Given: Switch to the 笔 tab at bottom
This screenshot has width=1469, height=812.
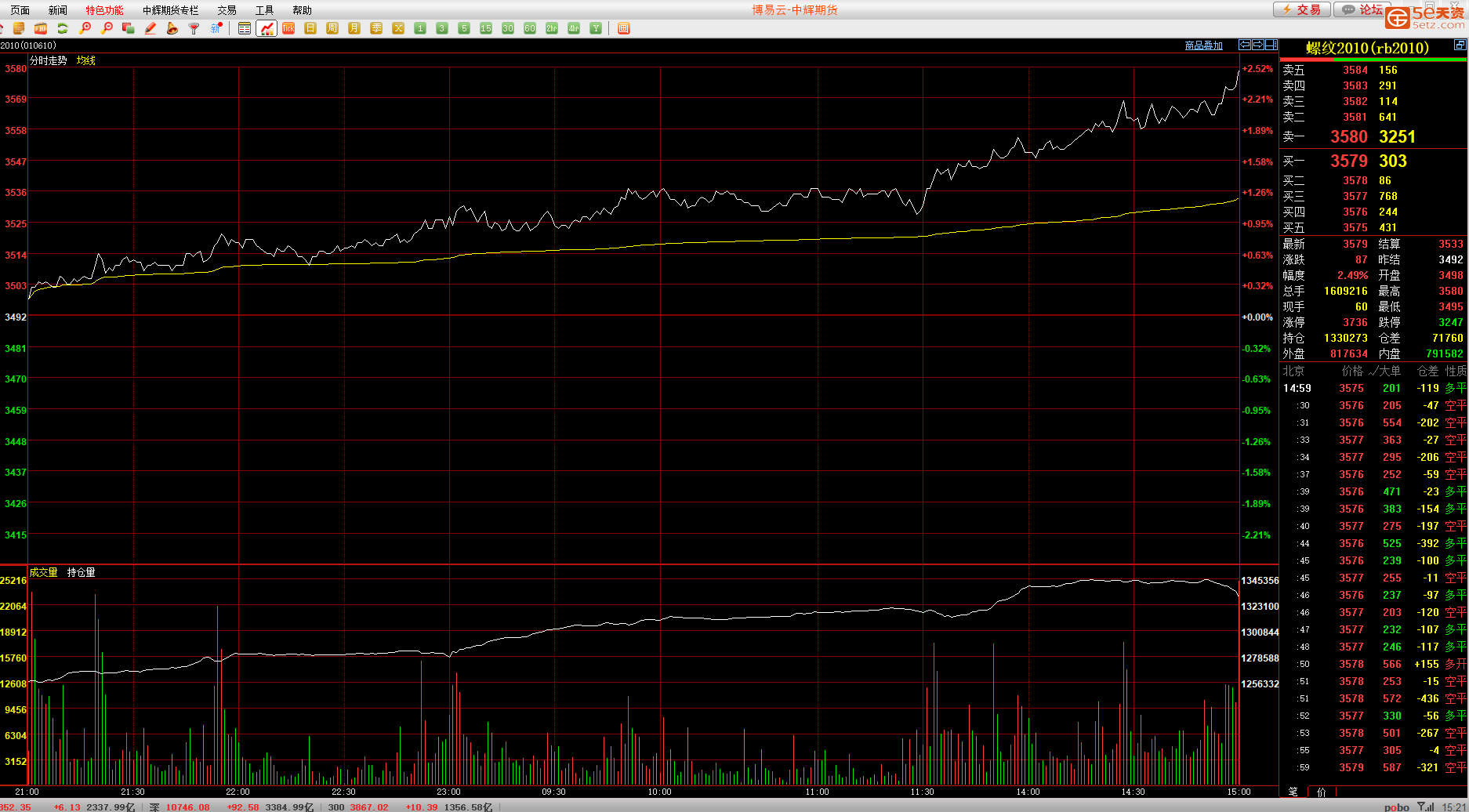Looking at the screenshot, I should 1293,792.
